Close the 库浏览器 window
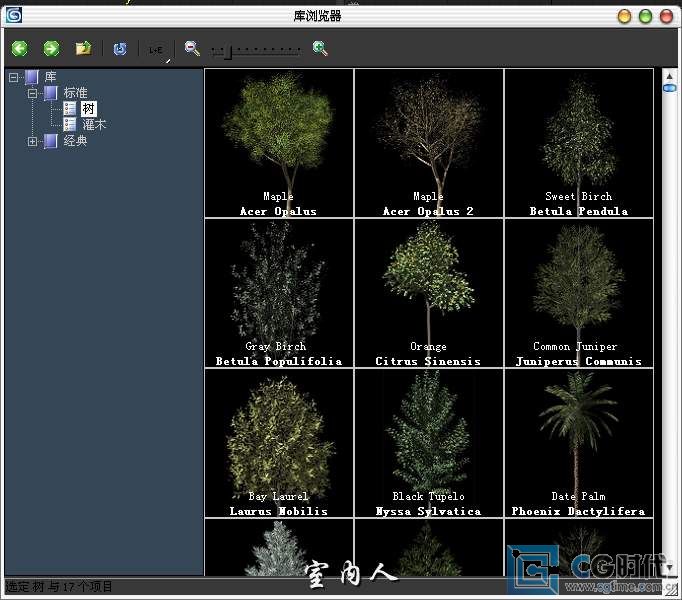 pyautogui.click(x=666, y=17)
